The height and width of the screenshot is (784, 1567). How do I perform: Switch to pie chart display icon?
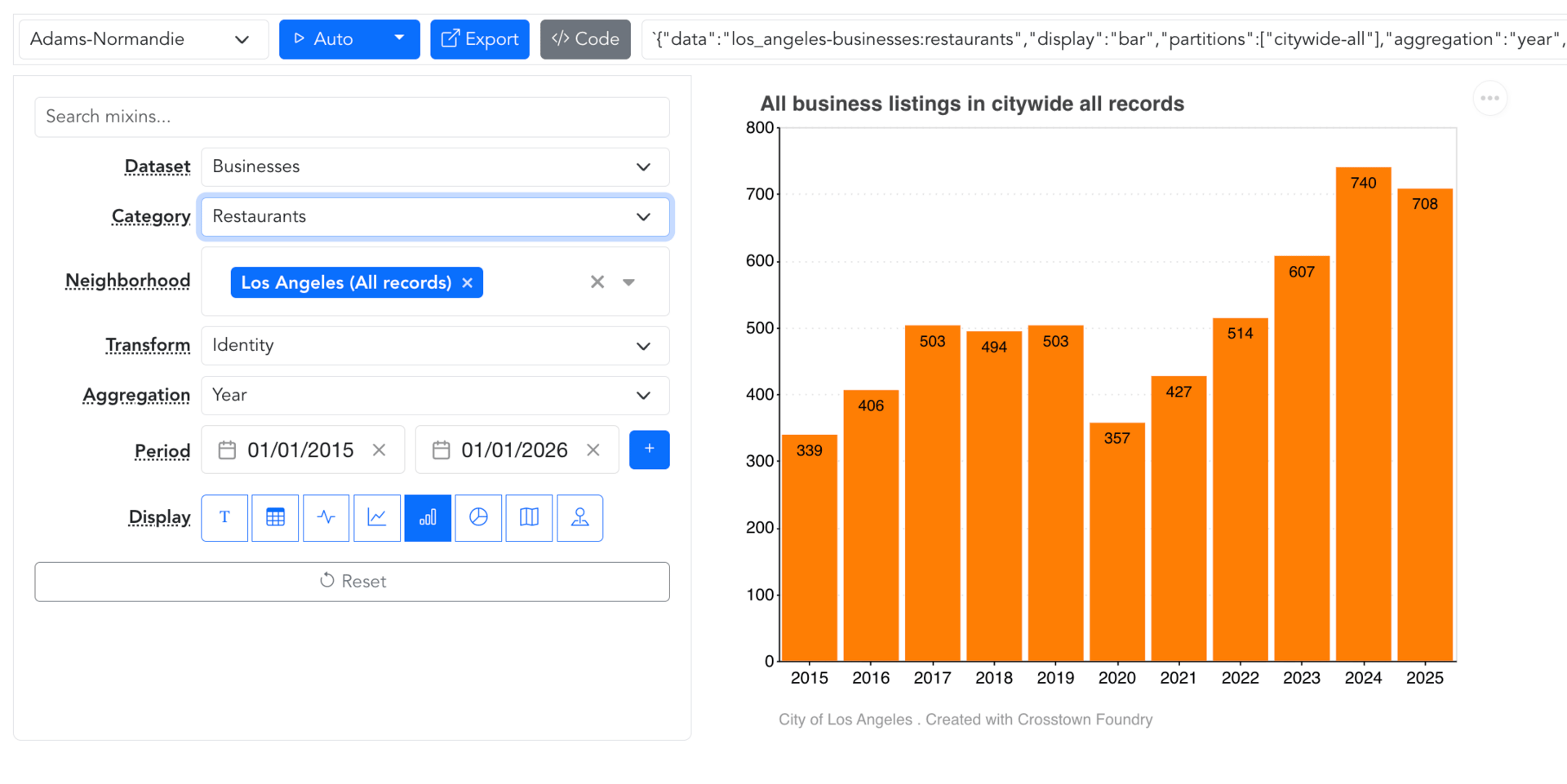click(x=478, y=518)
